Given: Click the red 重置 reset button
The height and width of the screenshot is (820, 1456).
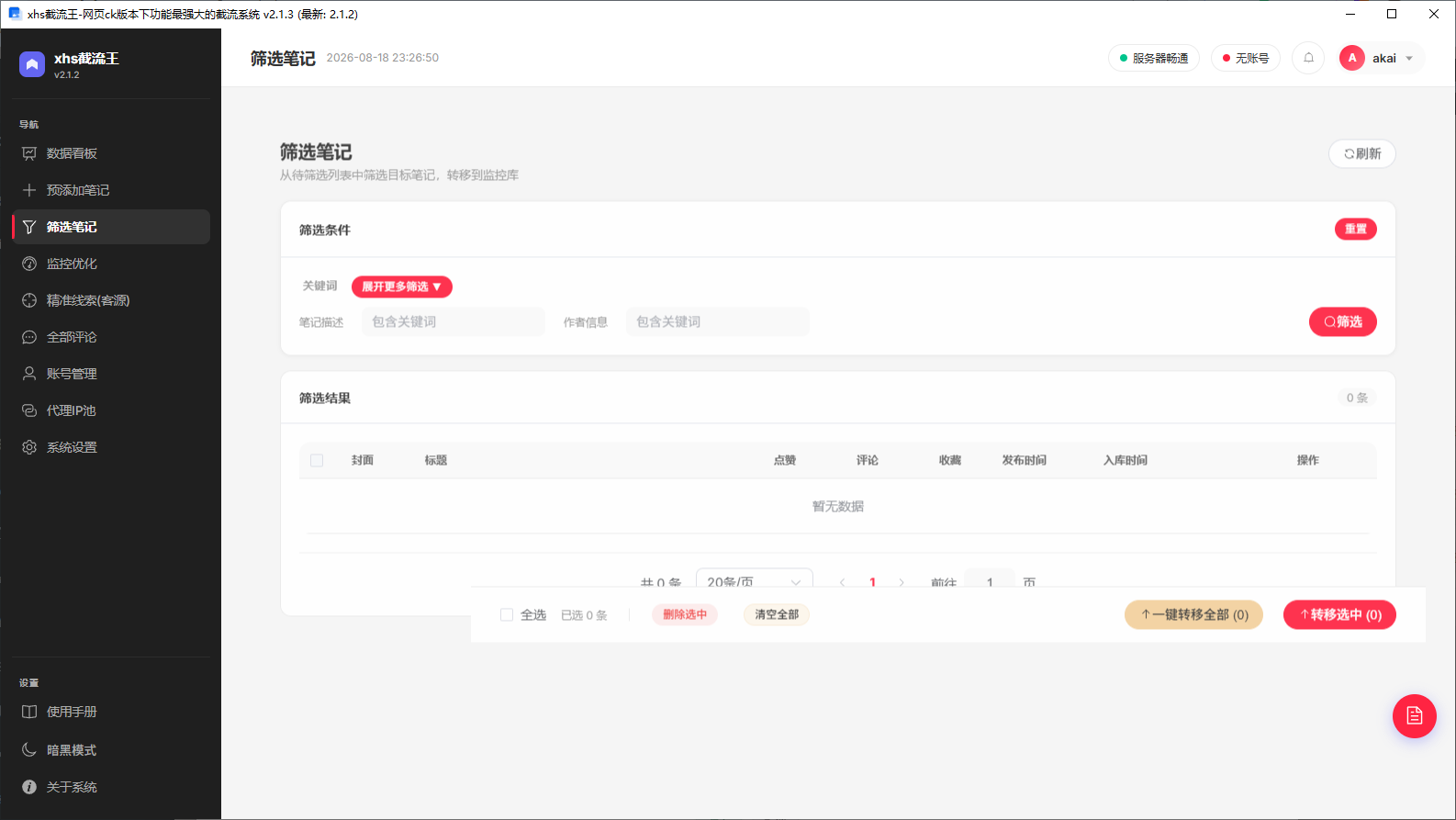Looking at the screenshot, I should pos(1356,229).
